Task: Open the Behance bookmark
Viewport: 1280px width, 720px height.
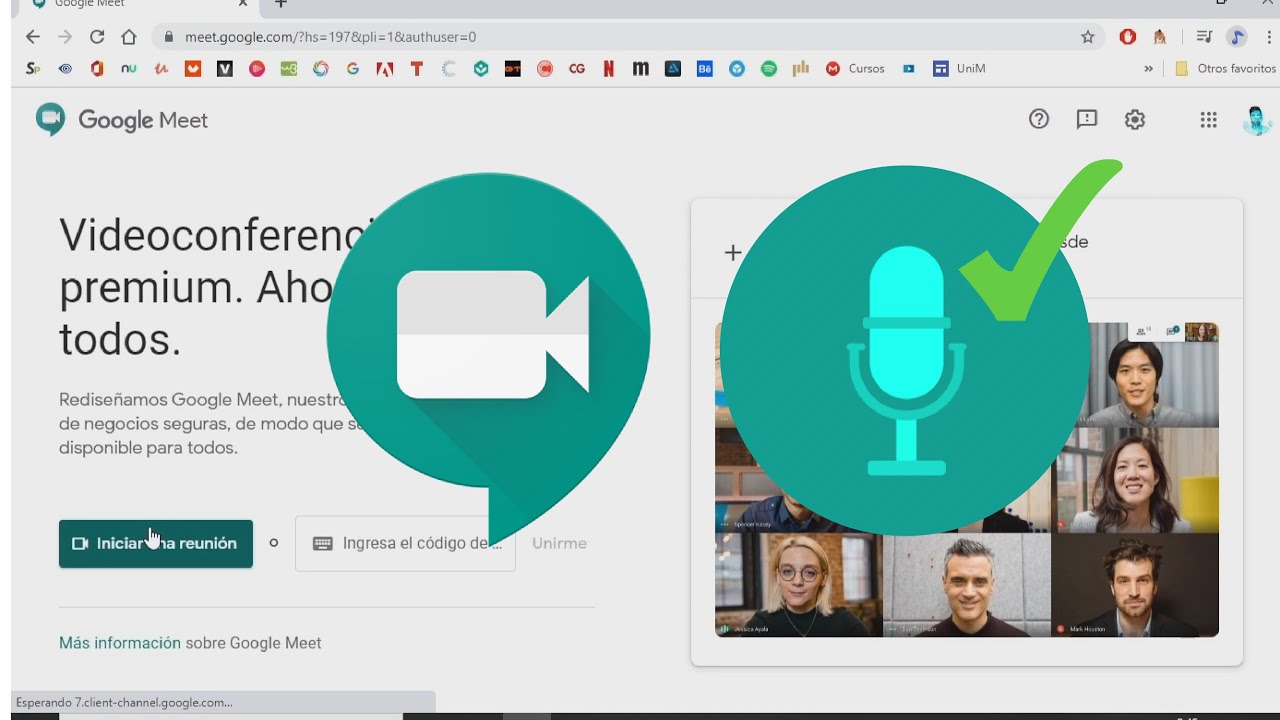Action: point(705,69)
